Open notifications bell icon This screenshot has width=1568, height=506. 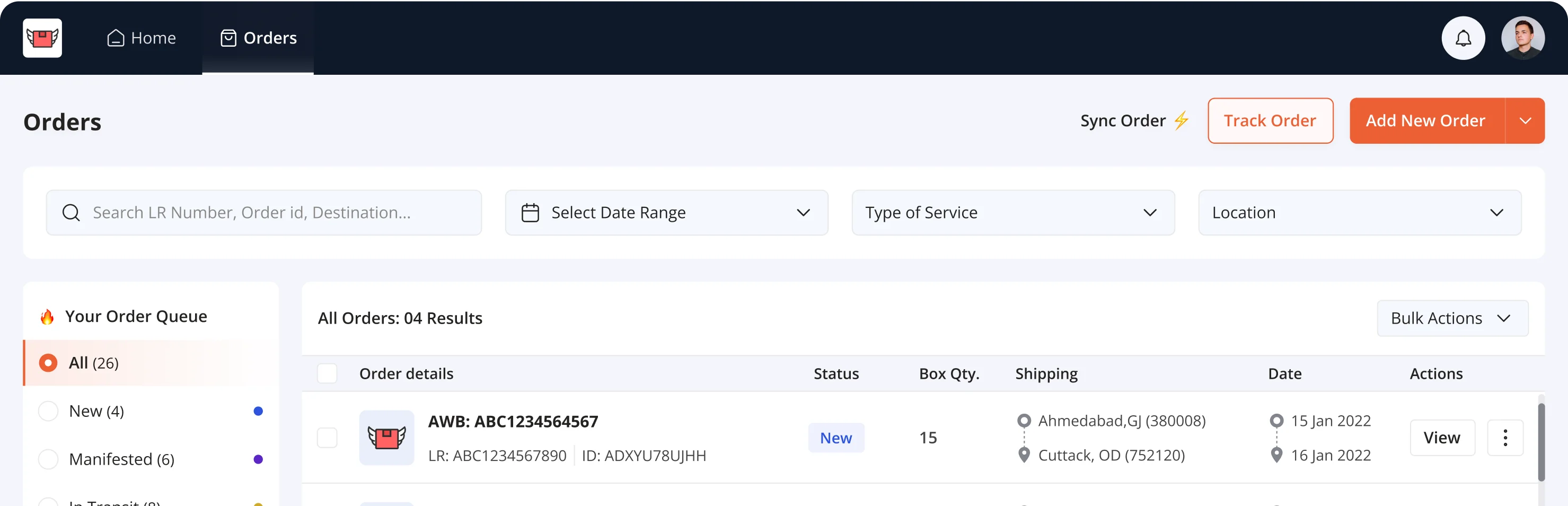tap(1463, 38)
